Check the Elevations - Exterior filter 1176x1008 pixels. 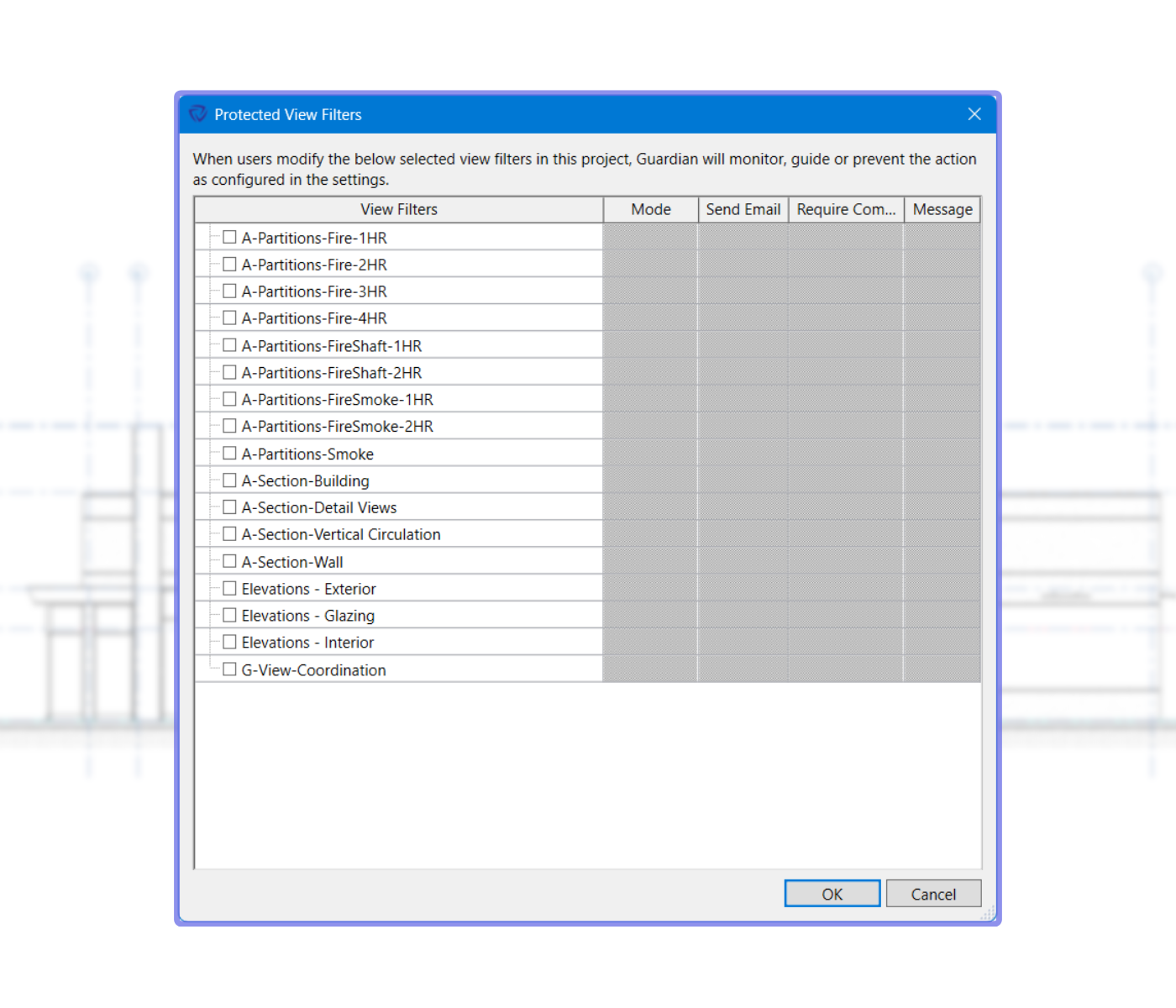[x=229, y=588]
